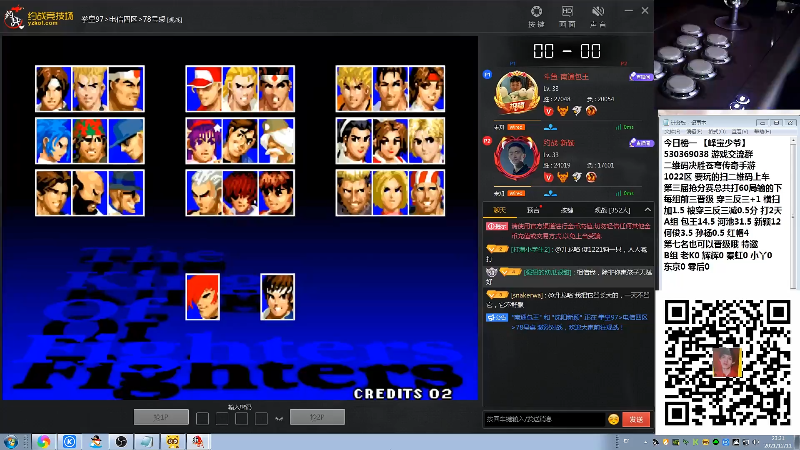Image resolution: width=800 pixels, height=450 pixels.
Task: Click P2's round fire medal icon
Action: (x=591, y=177)
